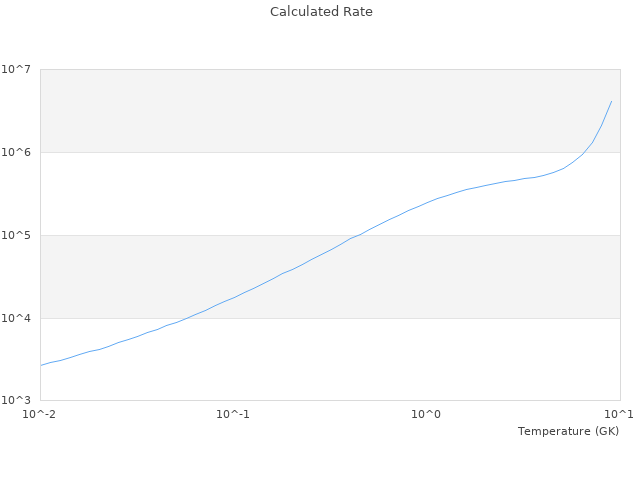Click the blue curve's leftmost starting point
The width and height of the screenshot is (640, 480).
click(x=41, y=366)
